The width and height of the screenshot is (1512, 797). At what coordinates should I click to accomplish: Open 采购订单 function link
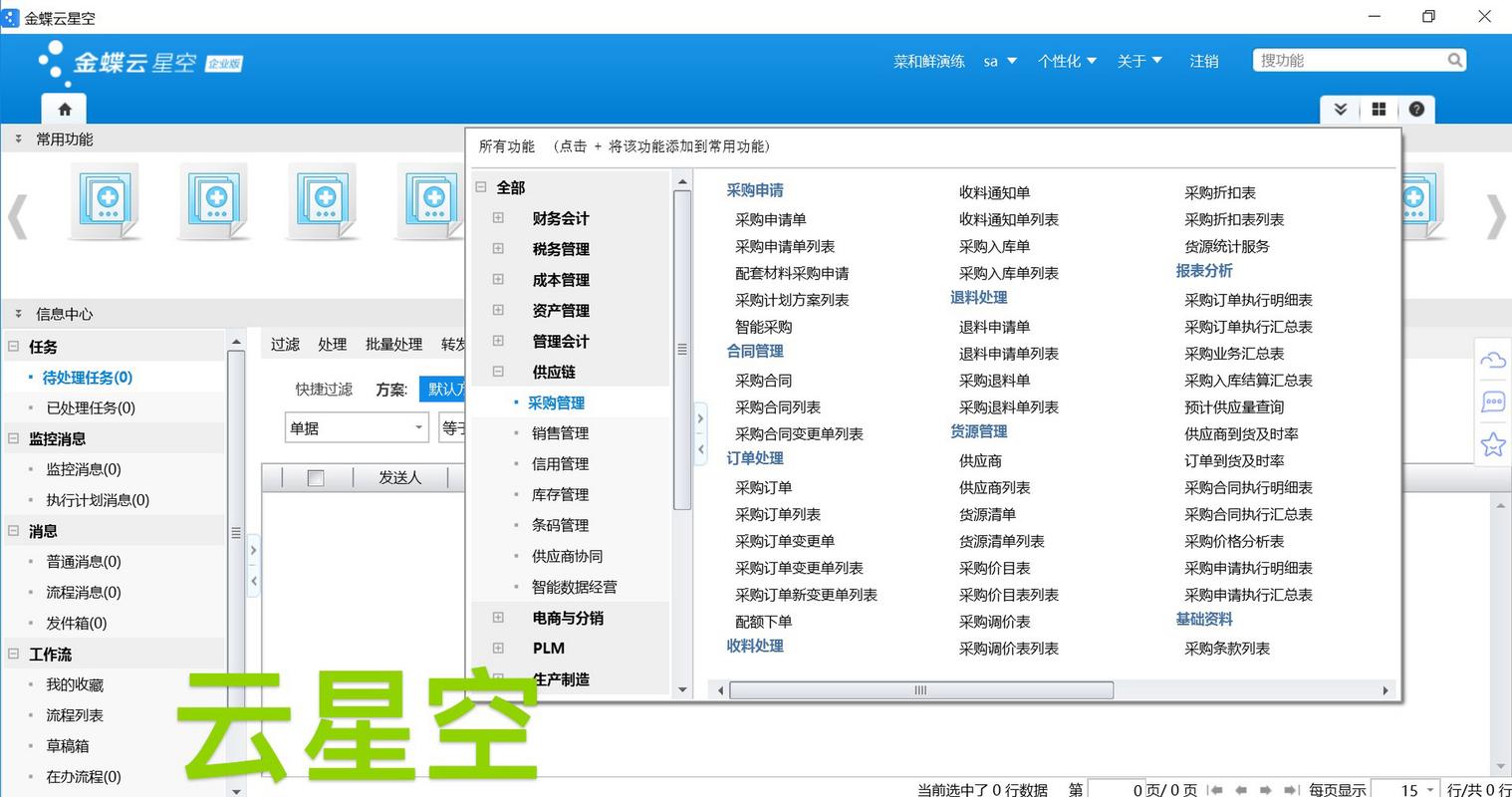pyautogui.click(x=763, y=487)
